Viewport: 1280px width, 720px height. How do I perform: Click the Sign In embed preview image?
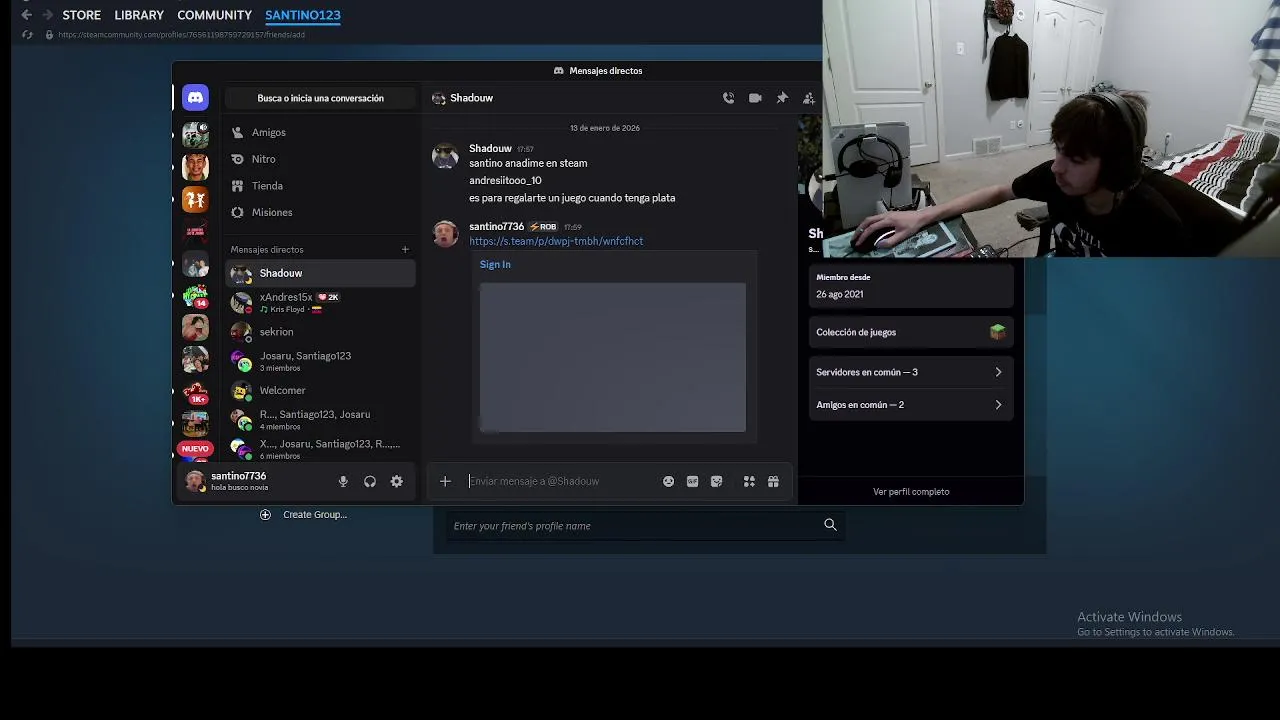point(612,357)
